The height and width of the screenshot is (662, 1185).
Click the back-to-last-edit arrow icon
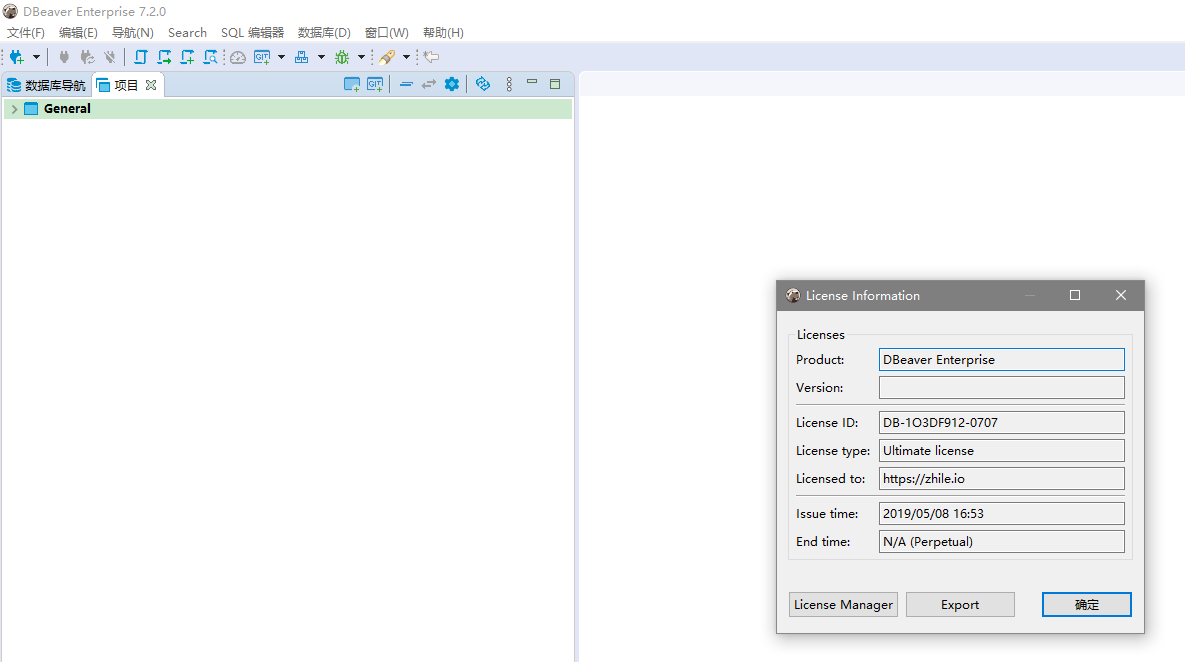[x=432, y=57]
